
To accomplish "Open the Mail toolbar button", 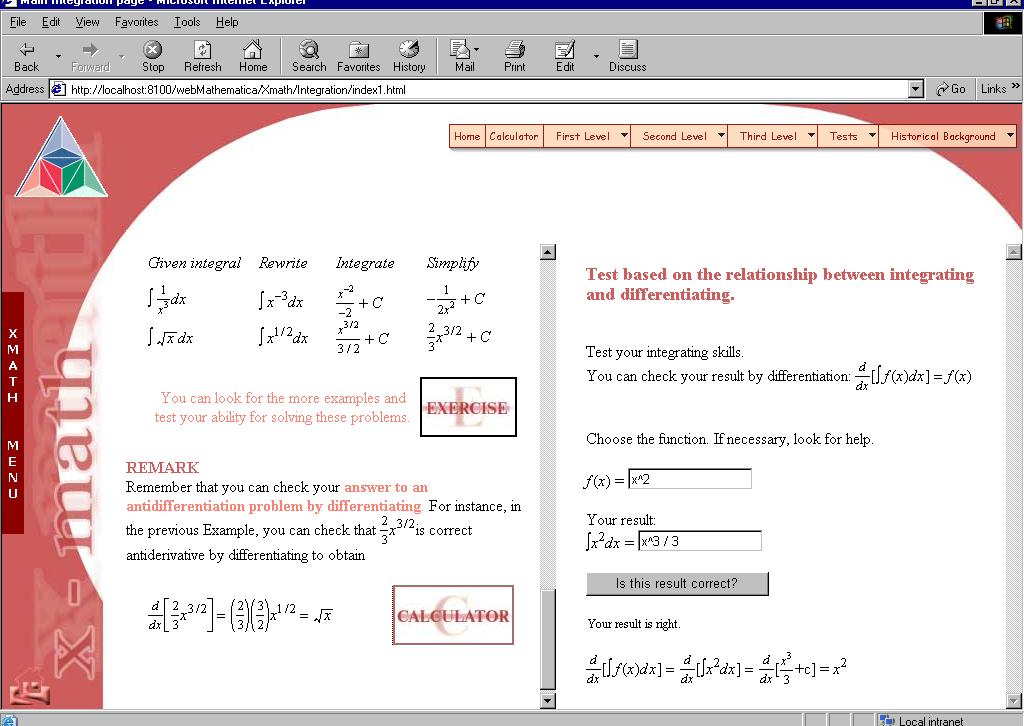I will coord(464,56).
